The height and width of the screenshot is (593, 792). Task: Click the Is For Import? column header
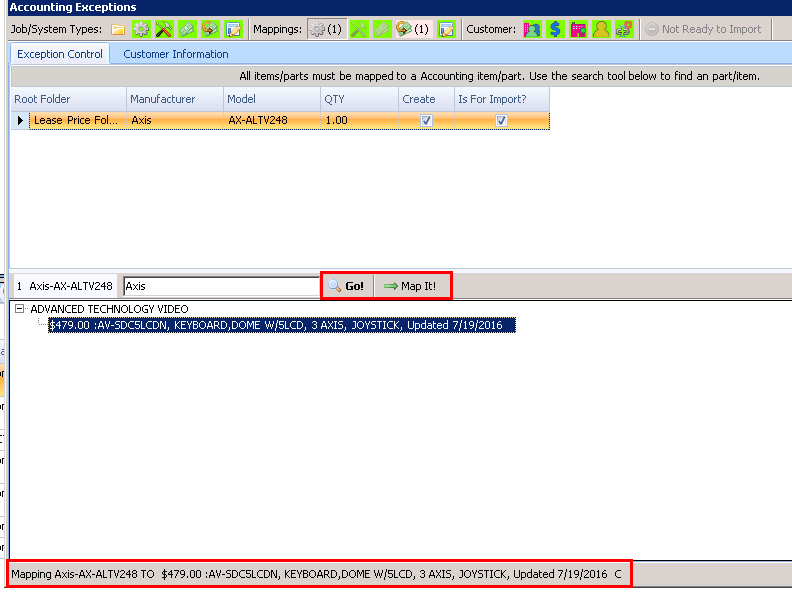(x=502, y=99)
